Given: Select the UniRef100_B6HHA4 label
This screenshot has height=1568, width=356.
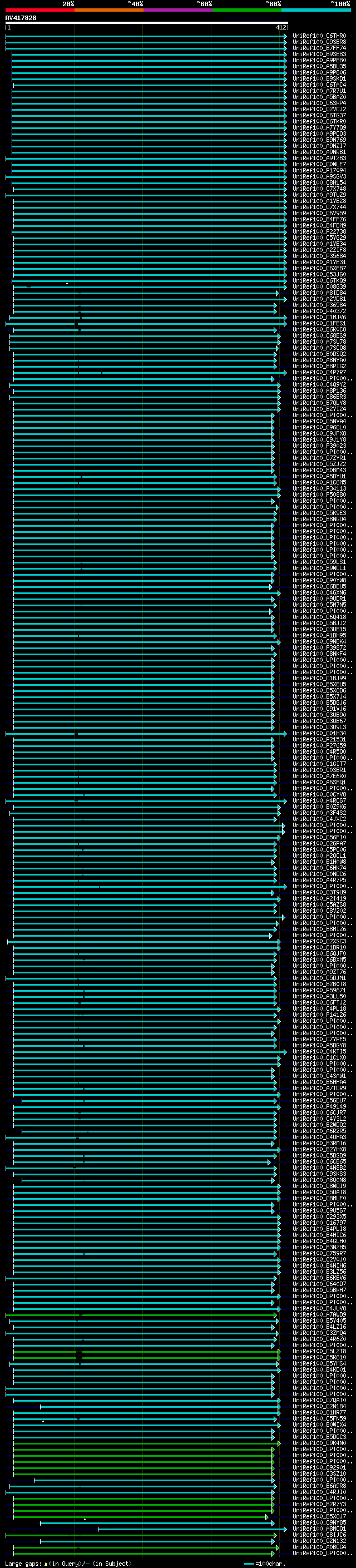Looking at the screenshot, I should coord(319,1082).
